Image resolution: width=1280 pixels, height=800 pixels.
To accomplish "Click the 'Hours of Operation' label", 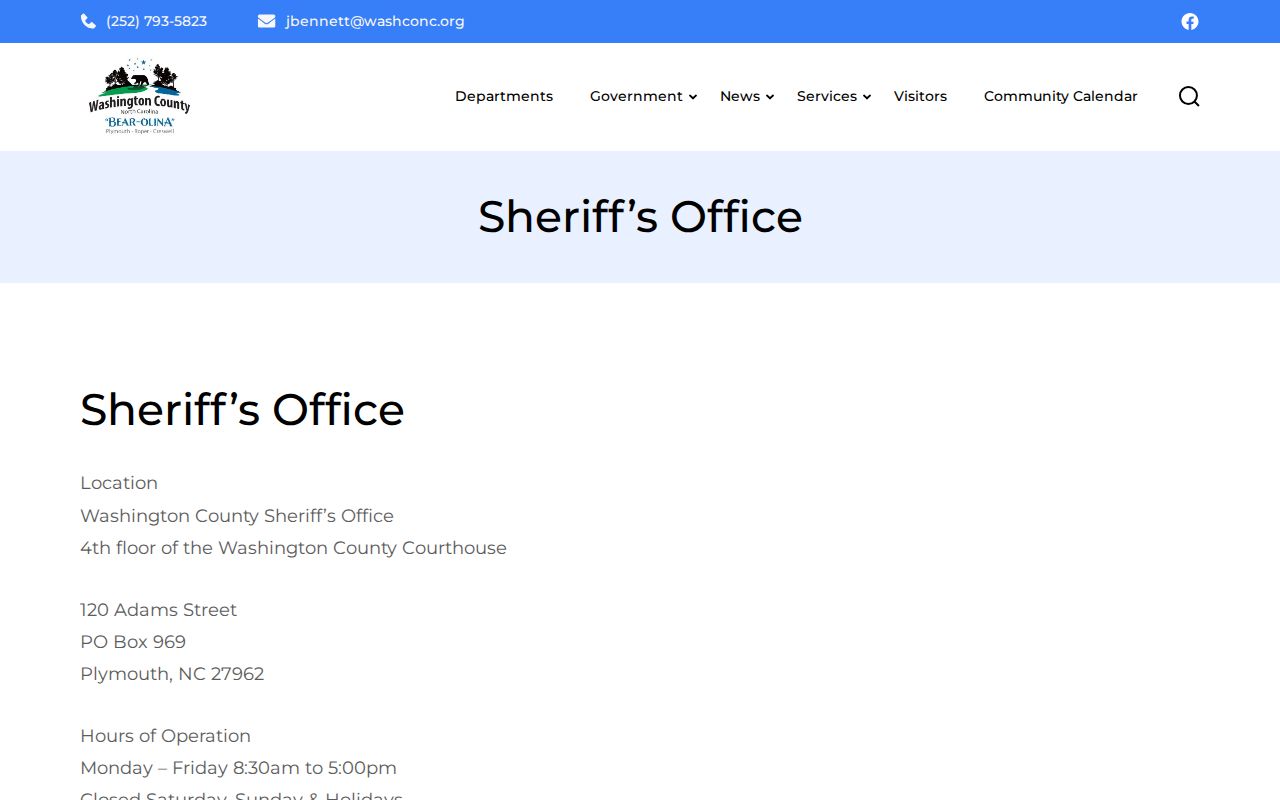I will click(x=165, y=736).
